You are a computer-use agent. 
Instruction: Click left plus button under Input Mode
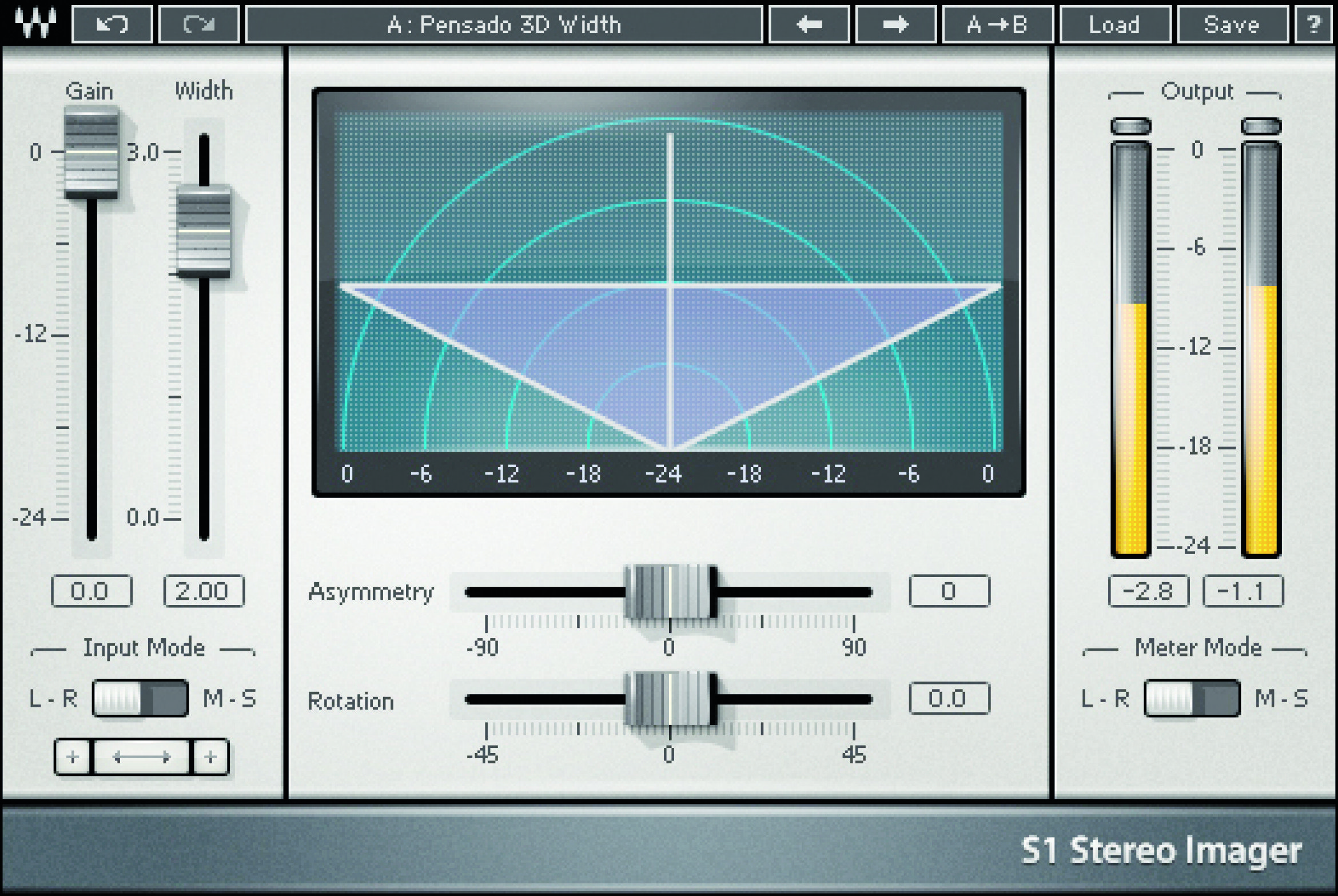[x=73, y=757]
